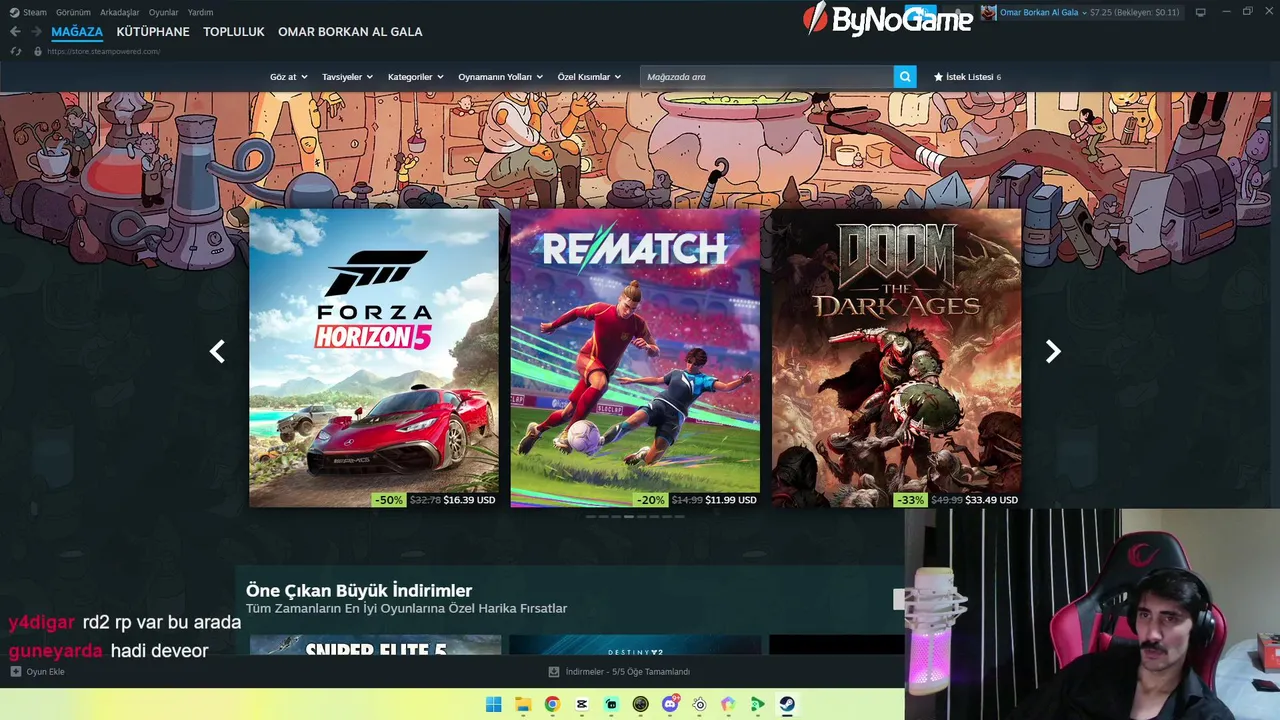The image size is (1280, 720).
Task: Click the Forza -50% discount badge
Action: coord(389,499)
